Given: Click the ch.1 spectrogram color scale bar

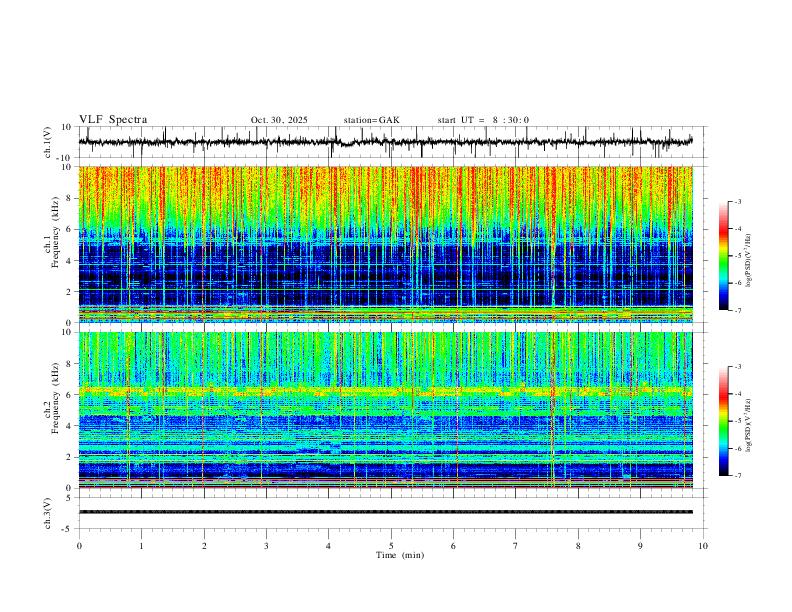Looking at the screenshot, I should [723, 256].
